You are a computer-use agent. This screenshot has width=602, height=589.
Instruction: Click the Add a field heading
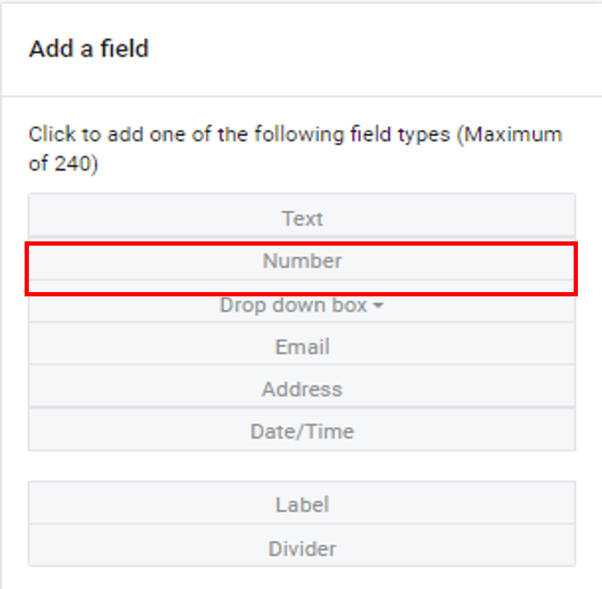coord(89,49)
